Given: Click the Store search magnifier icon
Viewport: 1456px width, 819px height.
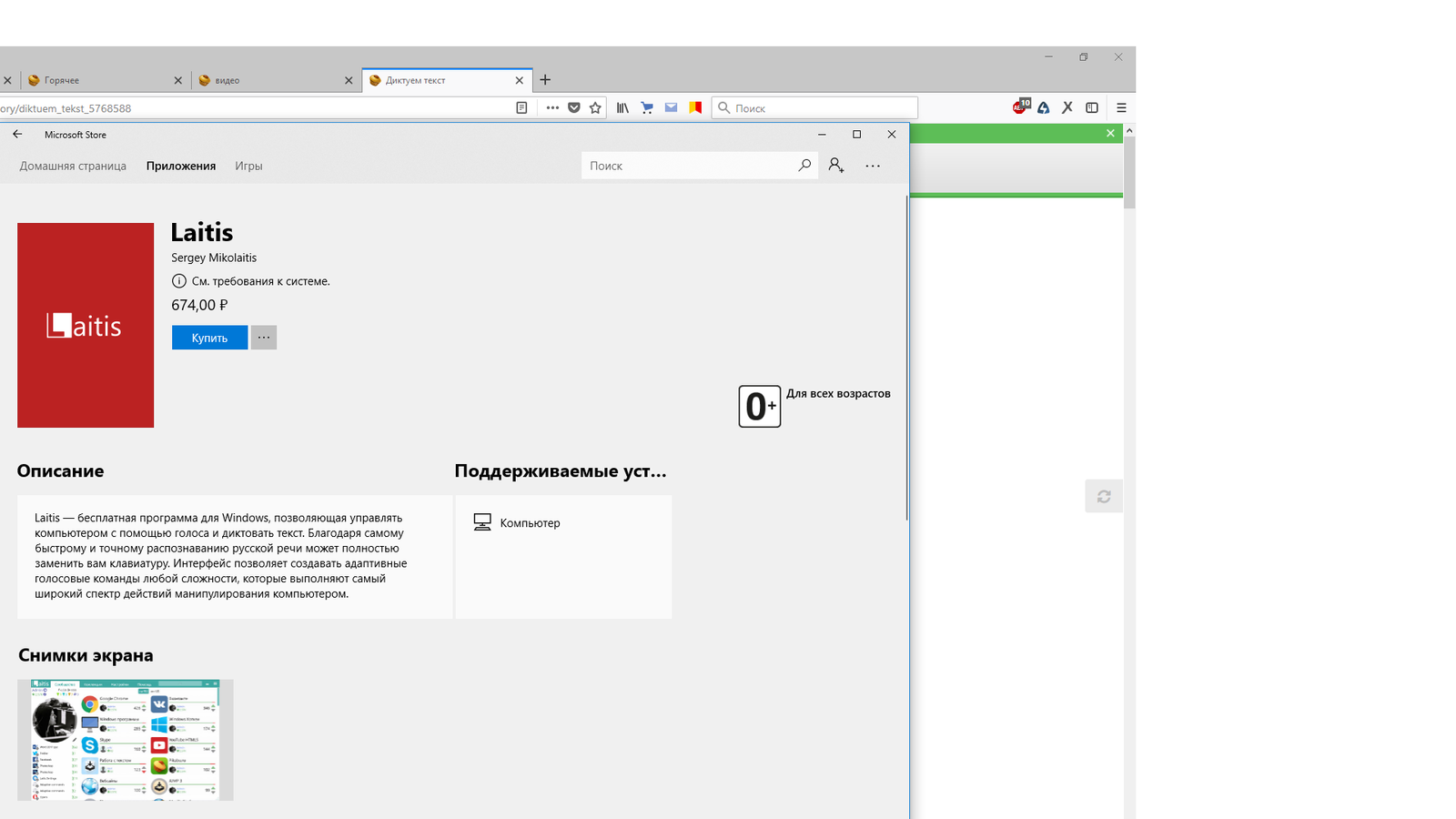Looking at the screenshot, I should 804,166.
